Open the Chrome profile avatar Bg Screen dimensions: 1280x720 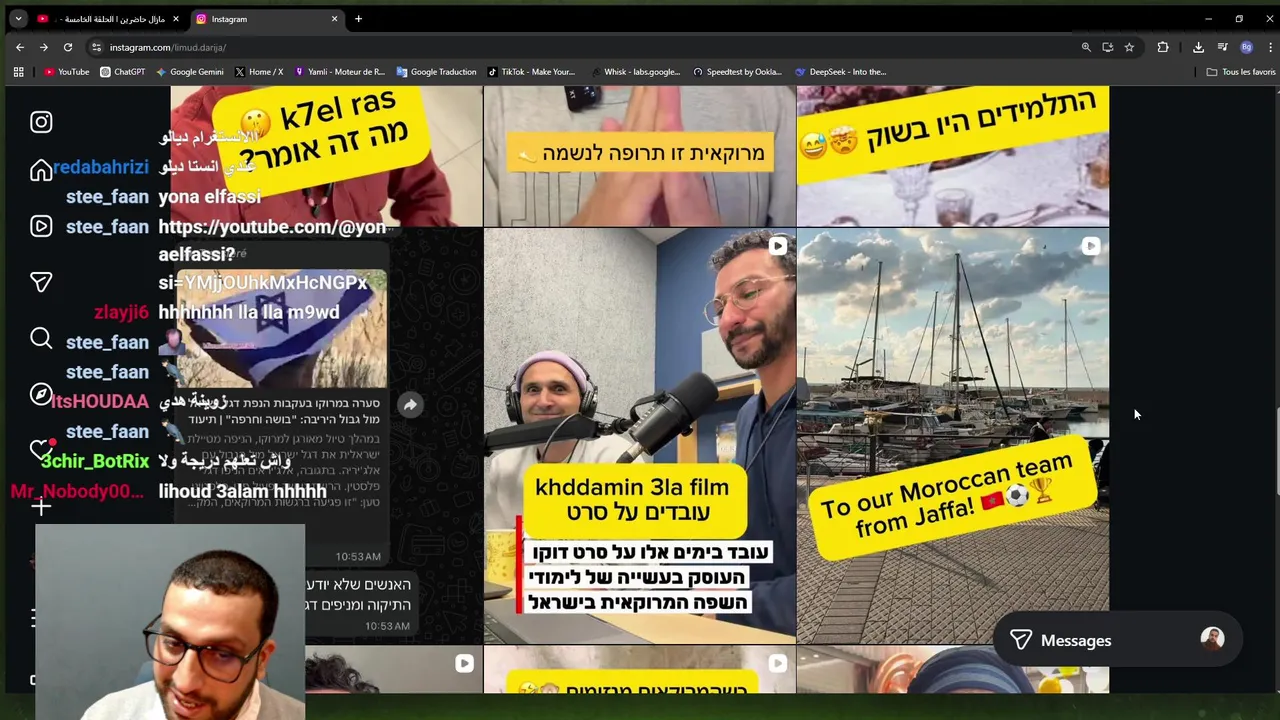[1246, 47]
